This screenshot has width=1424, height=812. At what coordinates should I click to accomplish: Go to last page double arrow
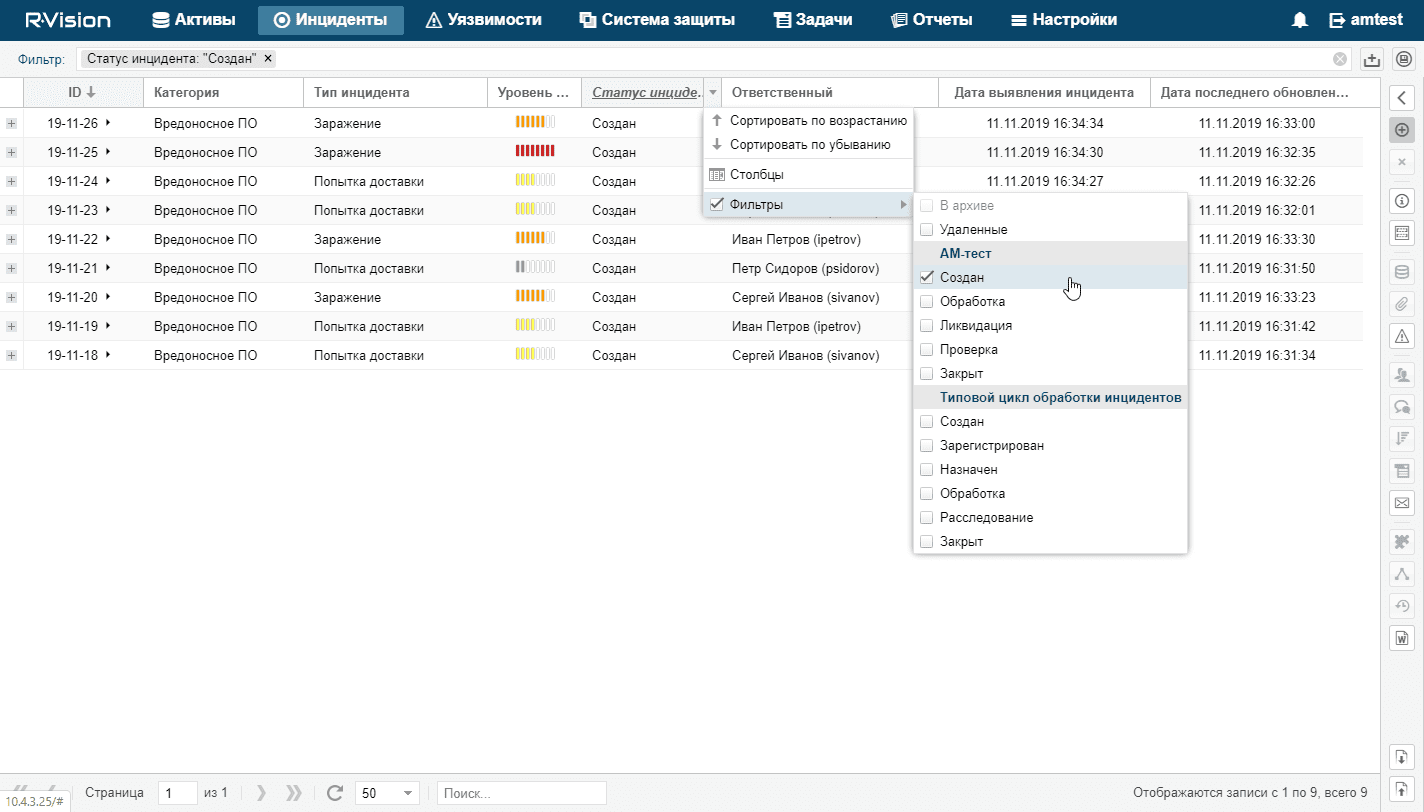point(293,793)
